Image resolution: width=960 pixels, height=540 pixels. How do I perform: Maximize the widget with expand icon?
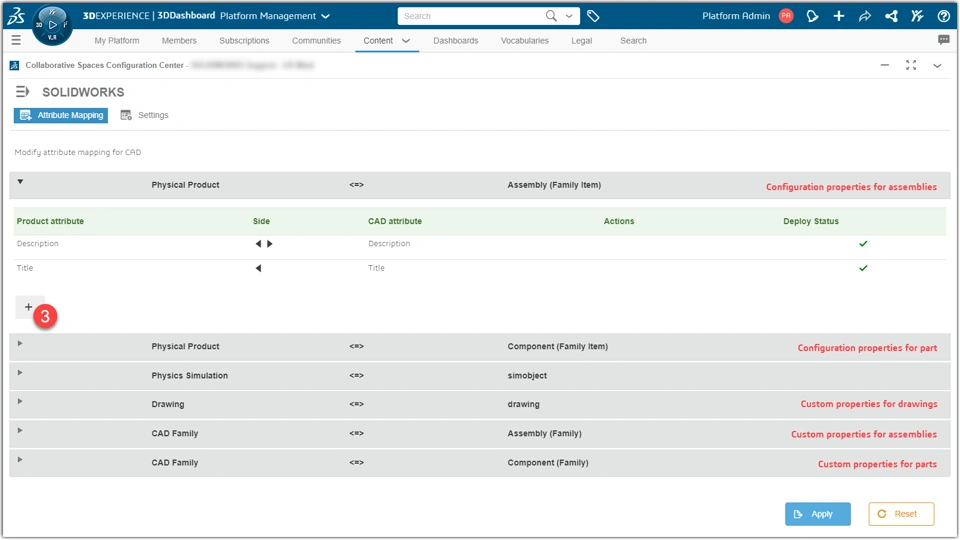tap(911, 65)
